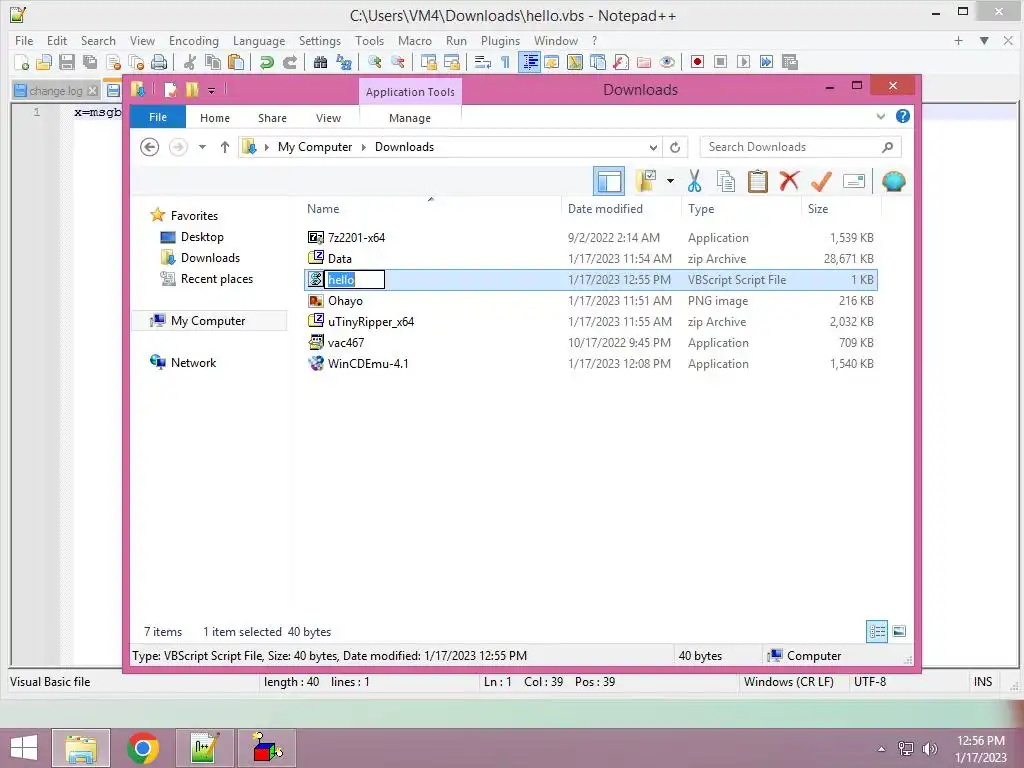Image resolution: width=1024 pixels, height=768 pixels.
Task: Select Network in navigation pane
Action: (183, 362)
